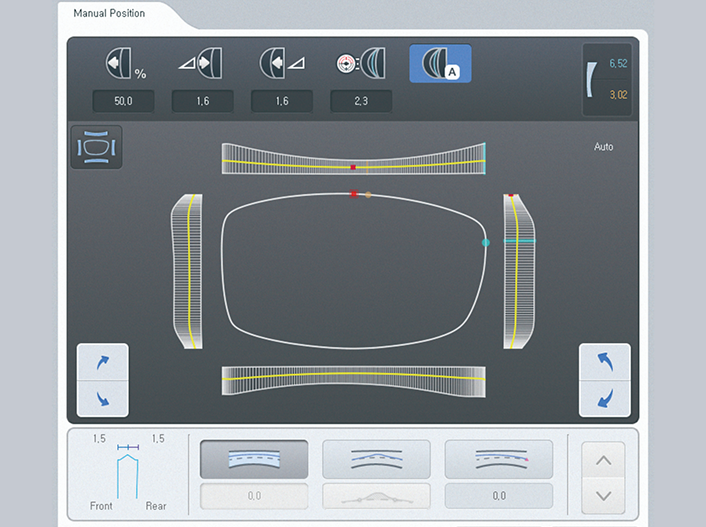Edit the 2.3 base curve field

361,101
